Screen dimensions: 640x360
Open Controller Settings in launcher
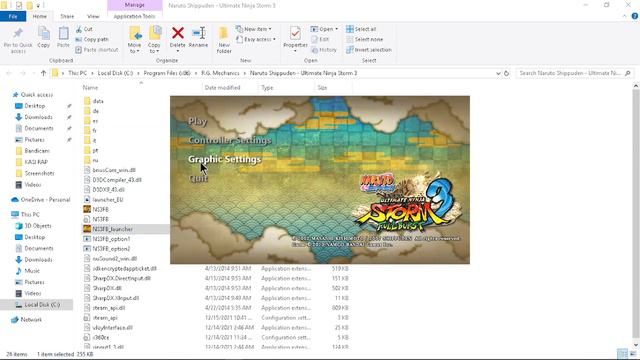click(x=230, y=140)
